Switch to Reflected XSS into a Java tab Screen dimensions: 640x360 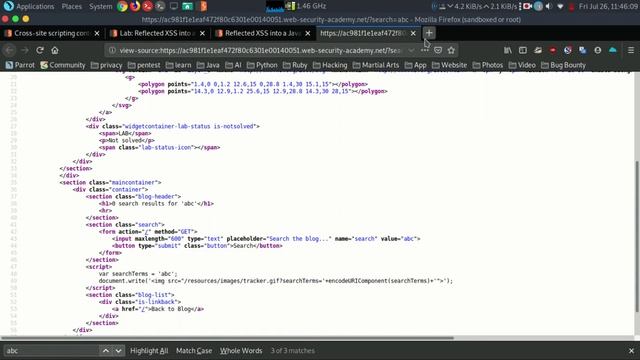click(262, 33)
